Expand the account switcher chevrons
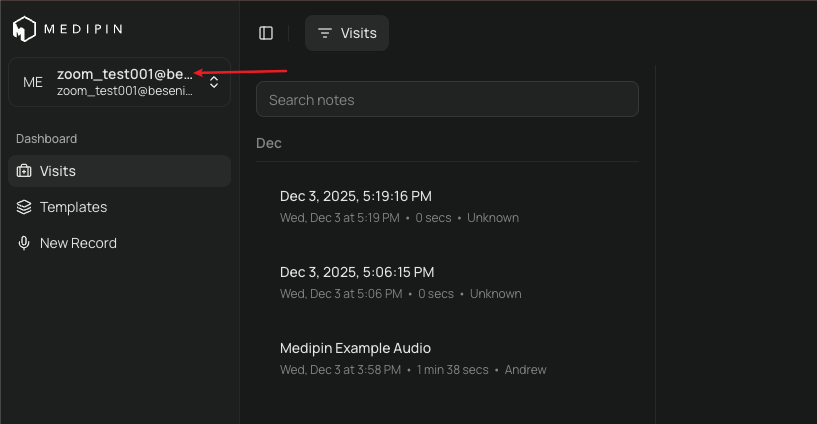 [x=214, y=82]
